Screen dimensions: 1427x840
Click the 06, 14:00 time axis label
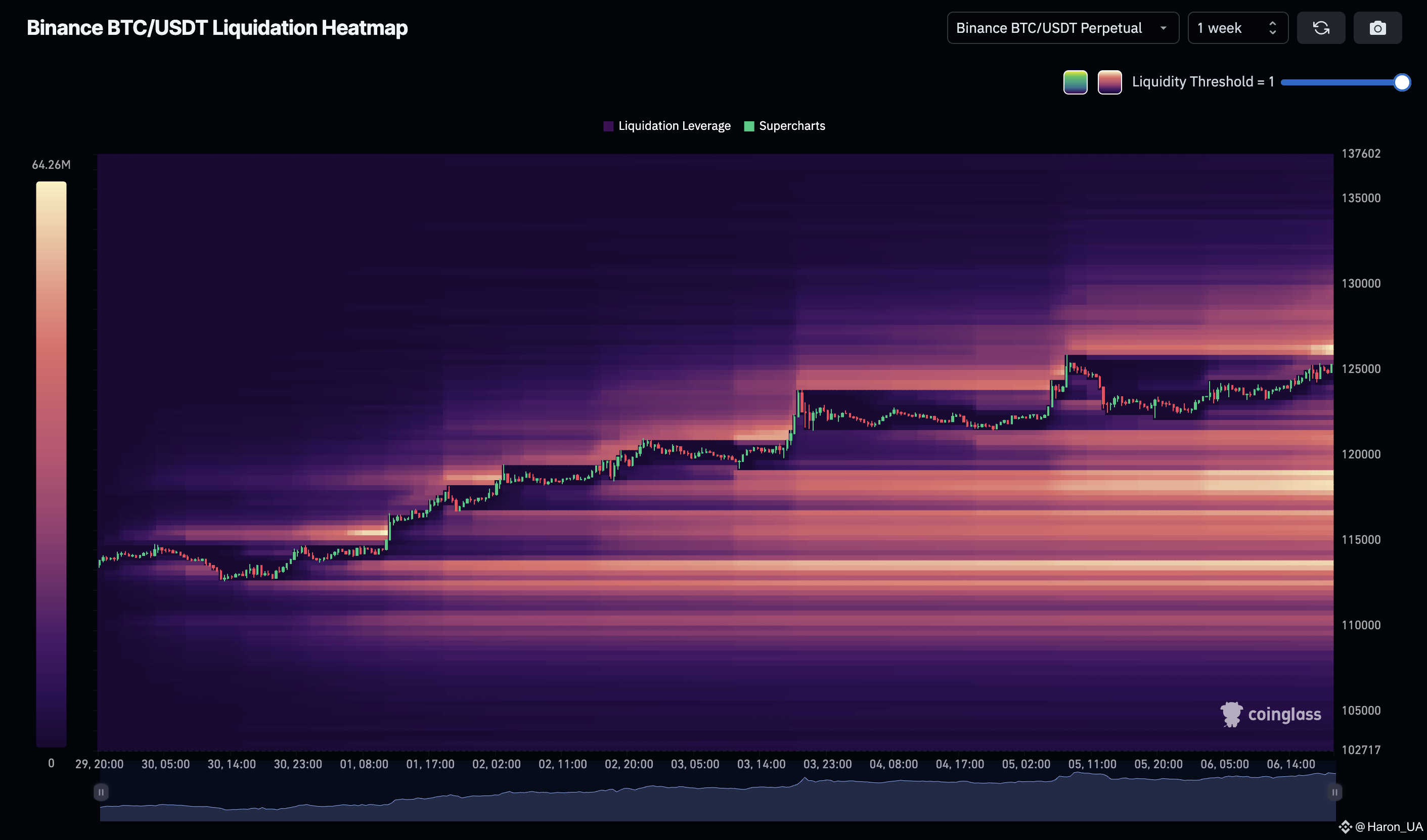pos(1291,764)
